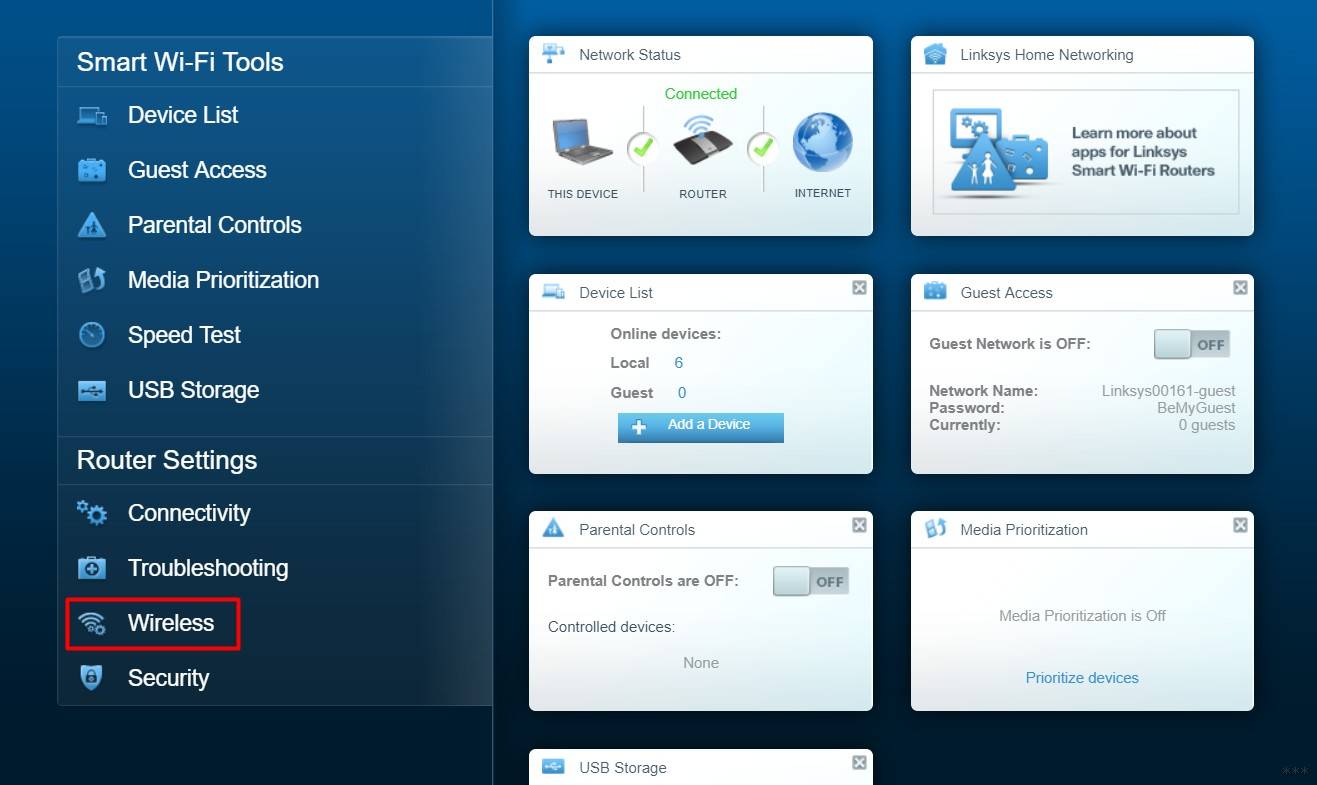Click the Speed Test gauge icon
The image size is (1317, 785).
tap(92, 335)
